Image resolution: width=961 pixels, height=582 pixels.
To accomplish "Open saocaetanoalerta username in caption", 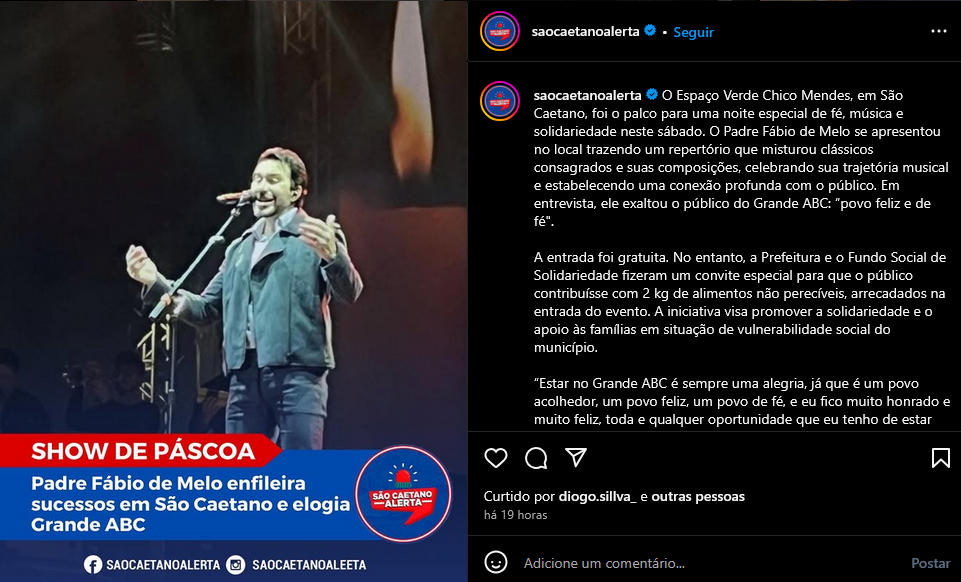I will pos(587,95).
